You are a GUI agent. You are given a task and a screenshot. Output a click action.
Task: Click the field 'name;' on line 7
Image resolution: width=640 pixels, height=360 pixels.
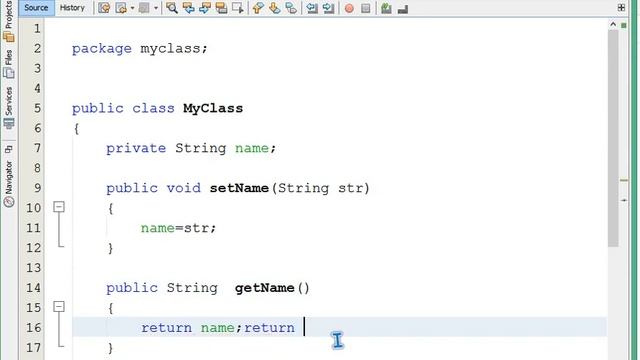click(x=256, y=148)
